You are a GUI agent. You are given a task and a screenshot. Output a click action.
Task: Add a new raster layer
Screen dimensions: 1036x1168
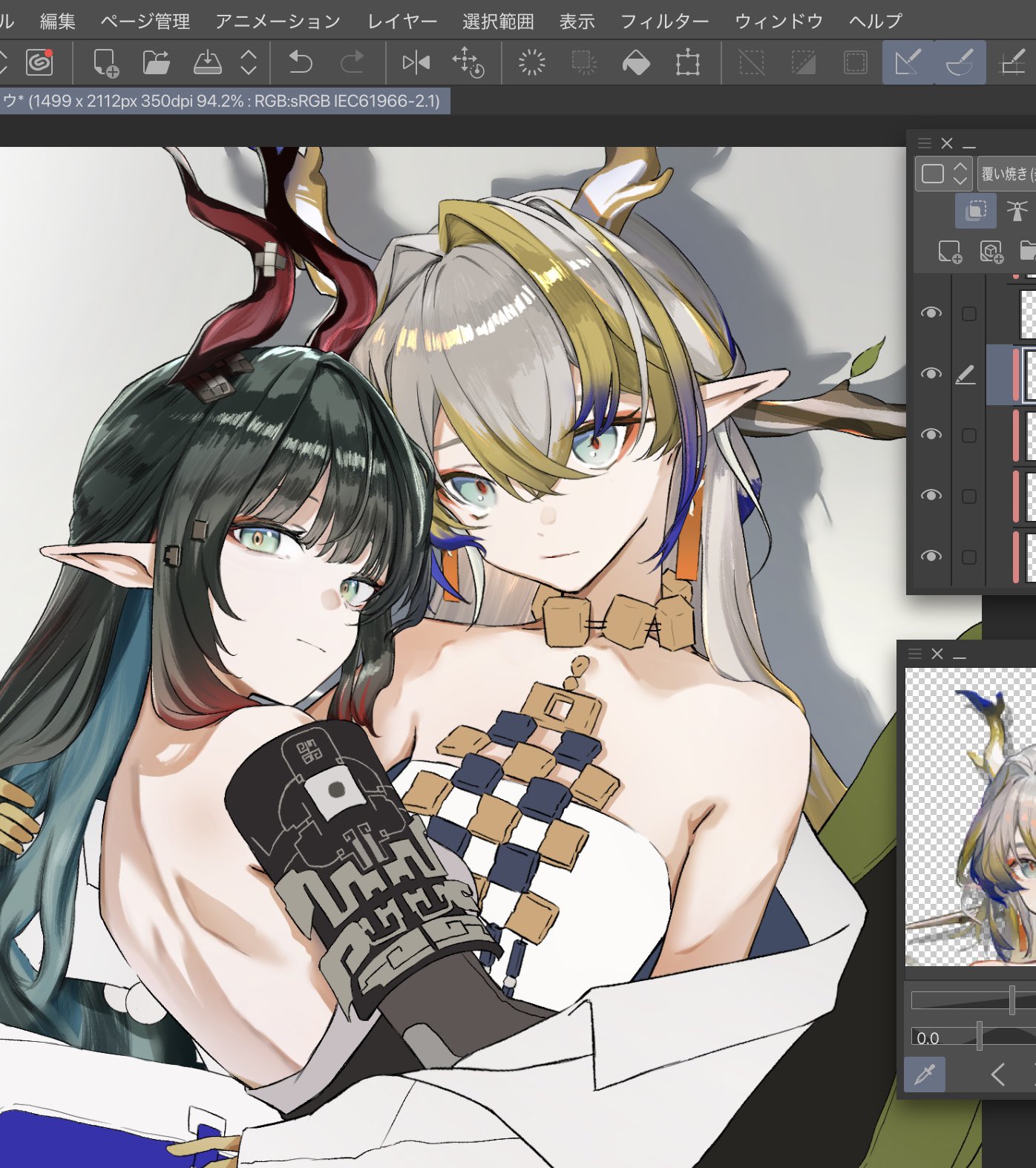[x=950, y=252]
